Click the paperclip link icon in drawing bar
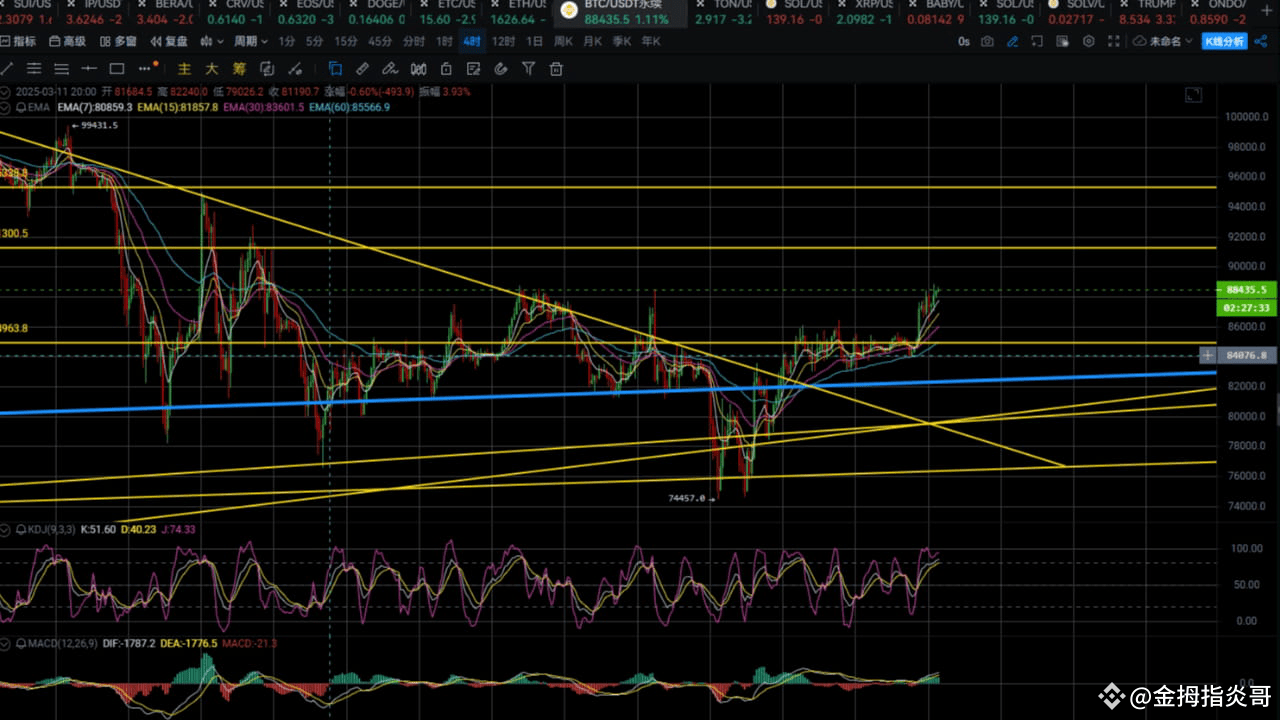Screen dimensions: 1280x720 tap(500, 69)
